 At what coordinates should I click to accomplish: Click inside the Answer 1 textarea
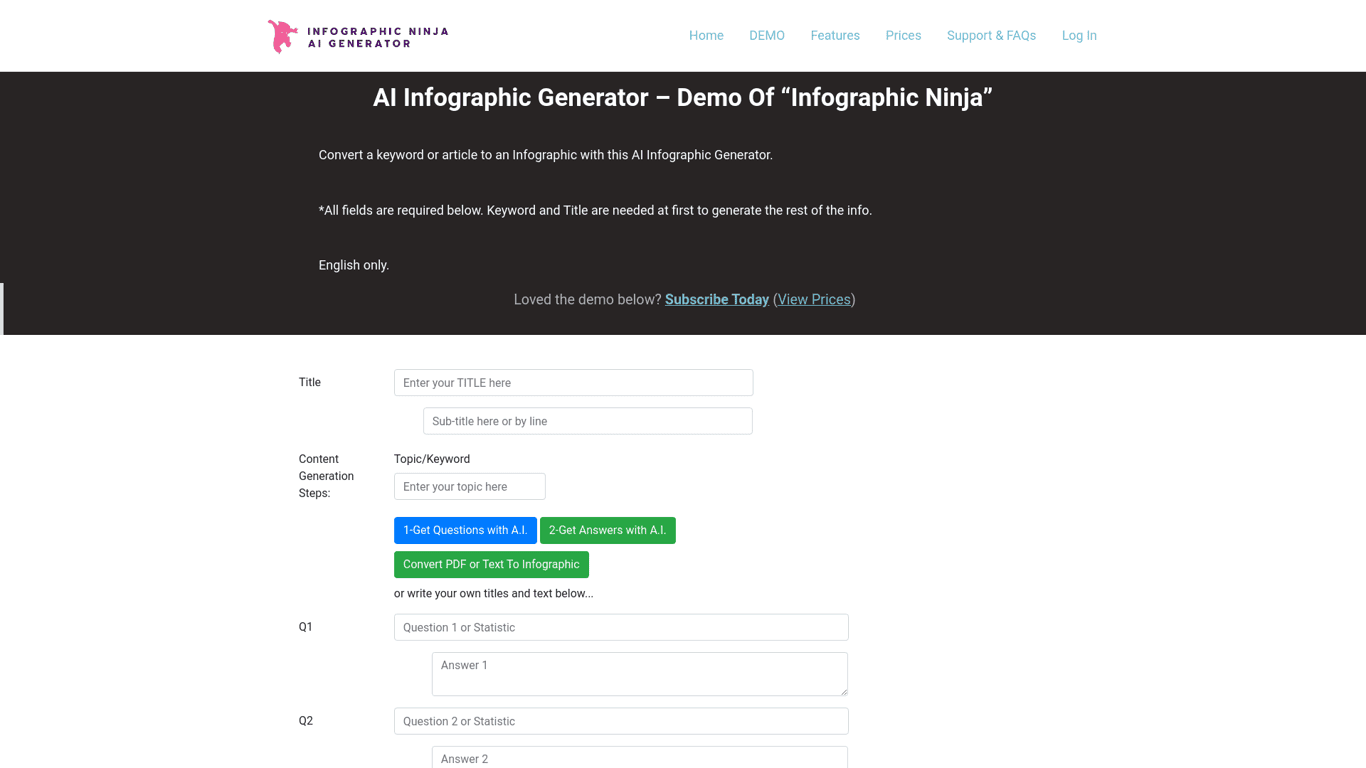[x=639, y=673]
